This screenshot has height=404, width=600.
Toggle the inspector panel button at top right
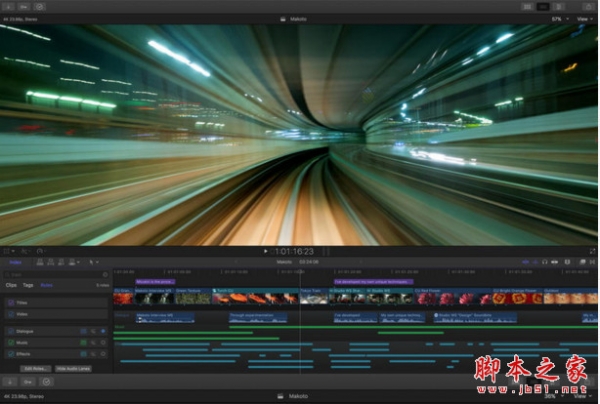click(x=559, y=7)
